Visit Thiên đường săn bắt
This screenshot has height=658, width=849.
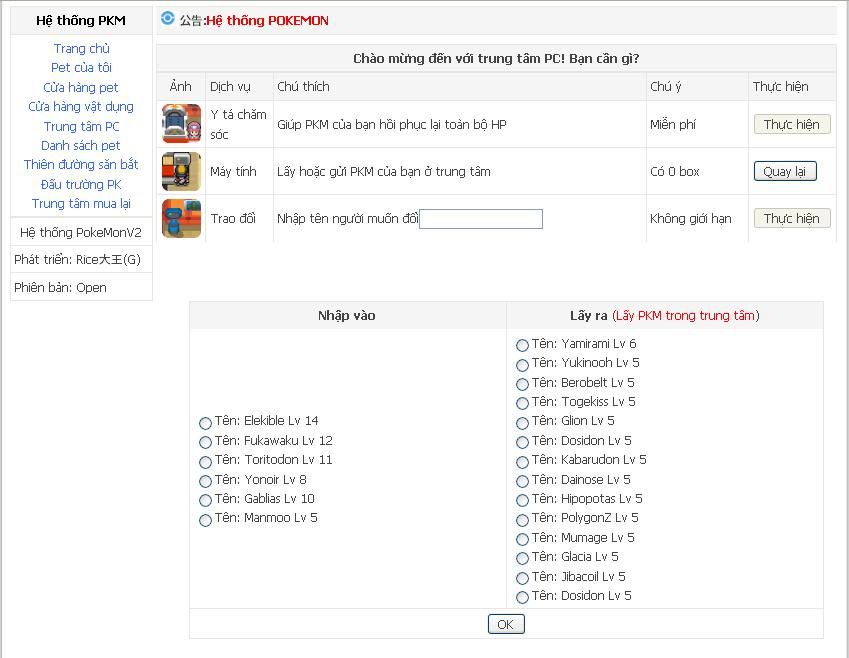(x=81, y=165)
